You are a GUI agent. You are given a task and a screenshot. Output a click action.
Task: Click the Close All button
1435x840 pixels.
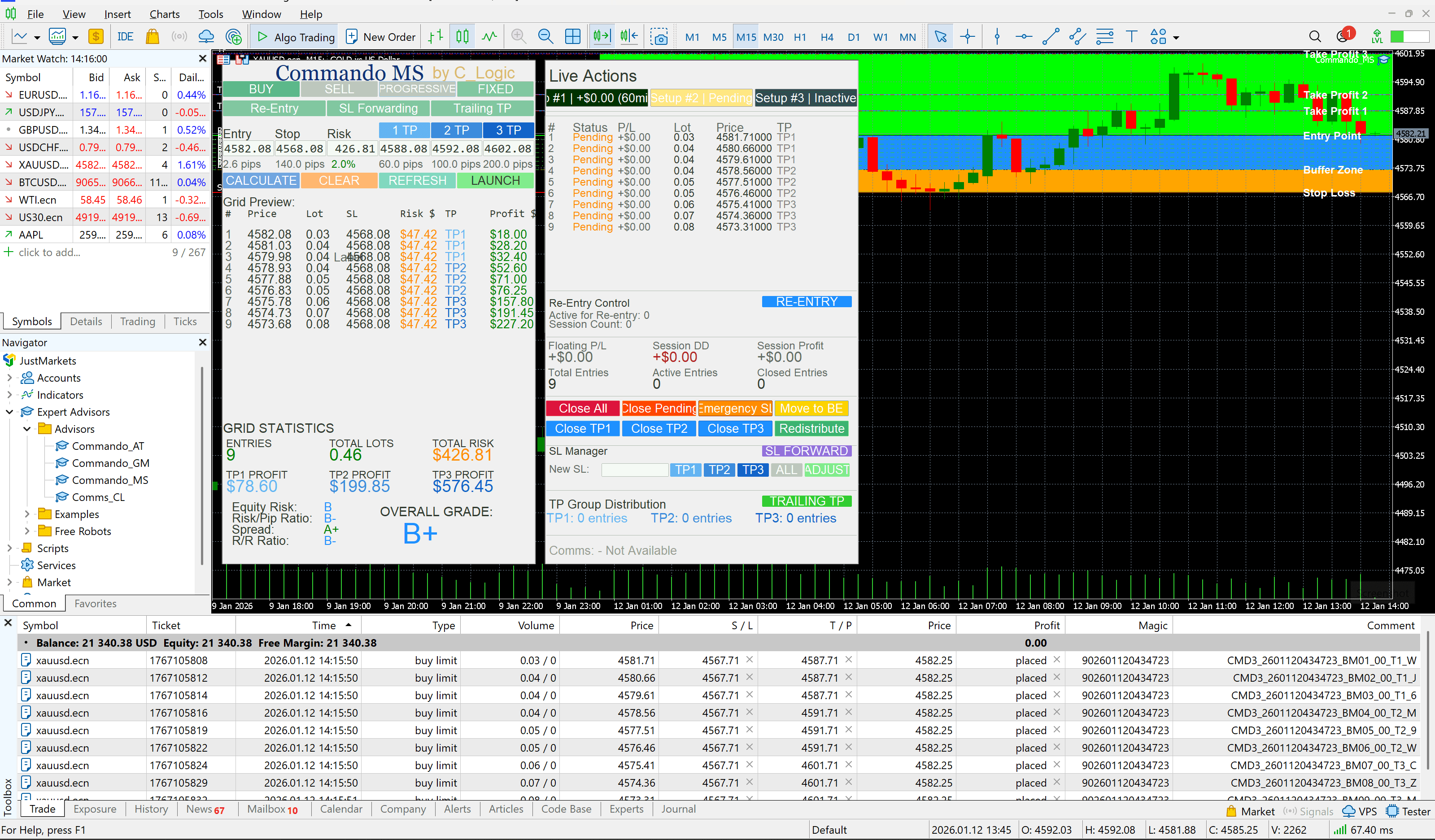coord(583,408)
